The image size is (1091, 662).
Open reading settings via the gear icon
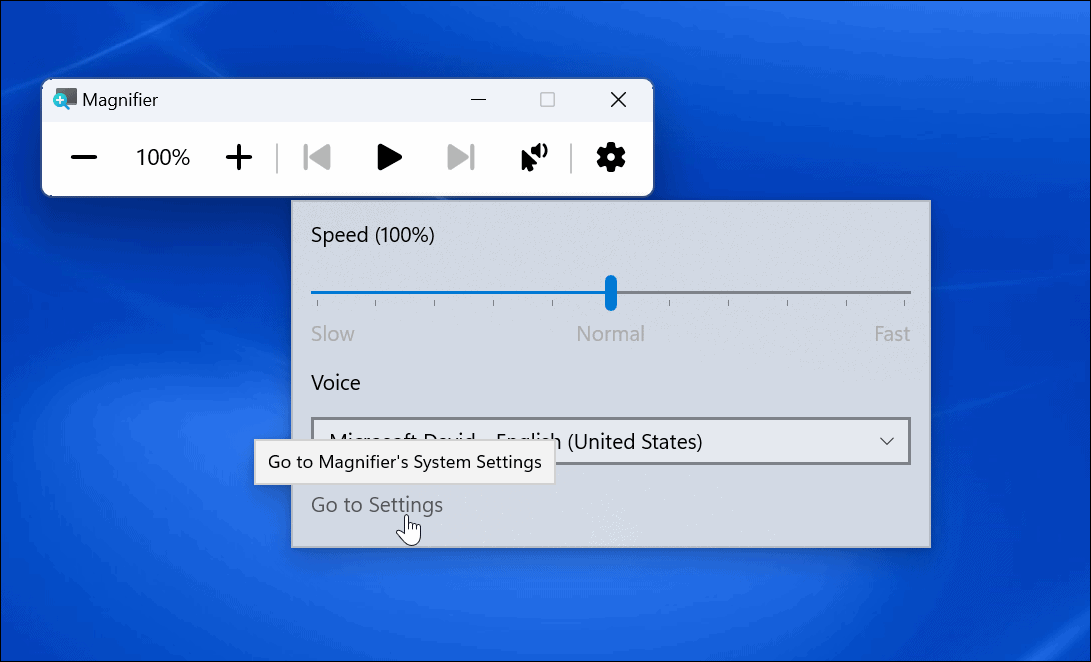(x=611, y=157)
